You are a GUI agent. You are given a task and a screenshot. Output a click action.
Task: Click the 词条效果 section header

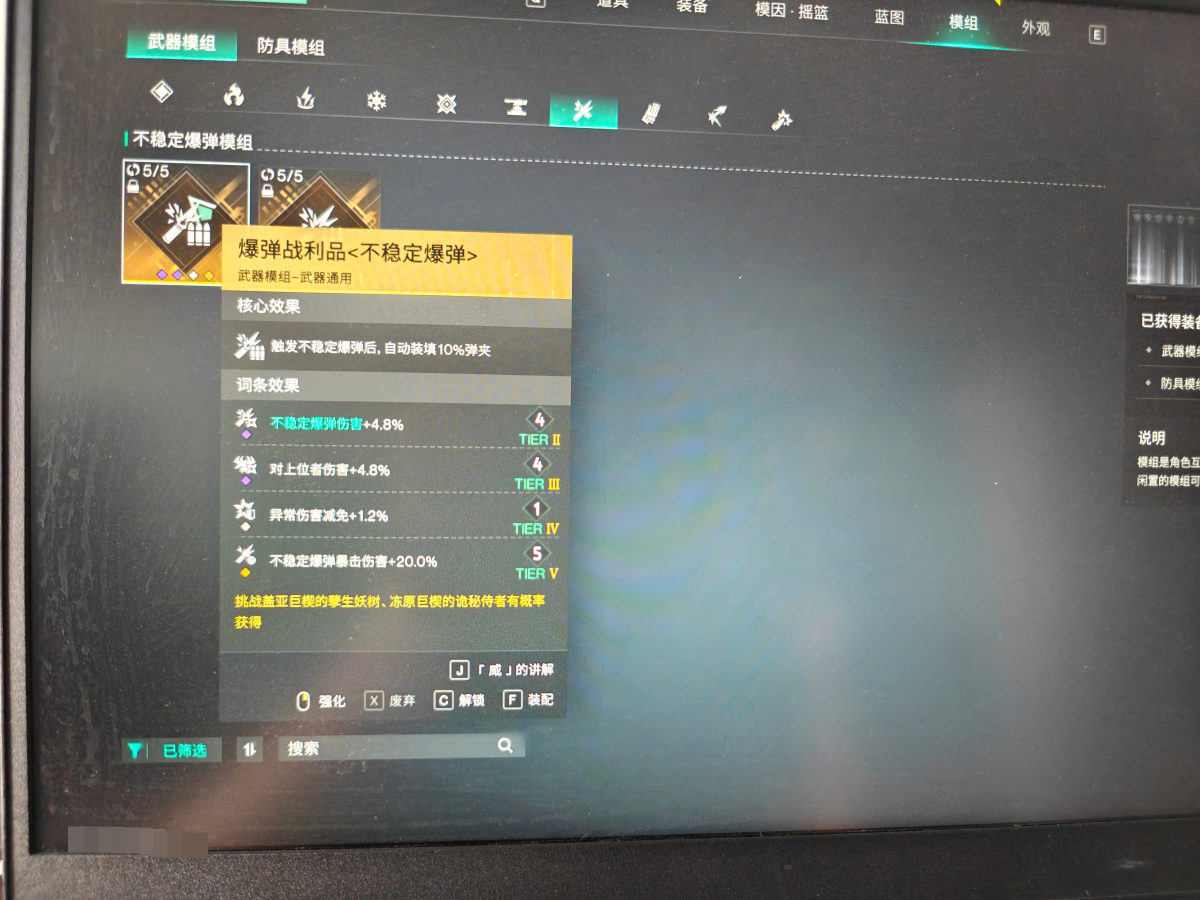395,385
